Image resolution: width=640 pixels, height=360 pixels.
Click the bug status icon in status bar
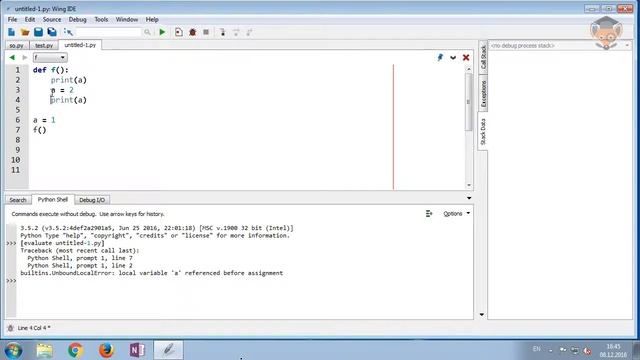[11, 328]
